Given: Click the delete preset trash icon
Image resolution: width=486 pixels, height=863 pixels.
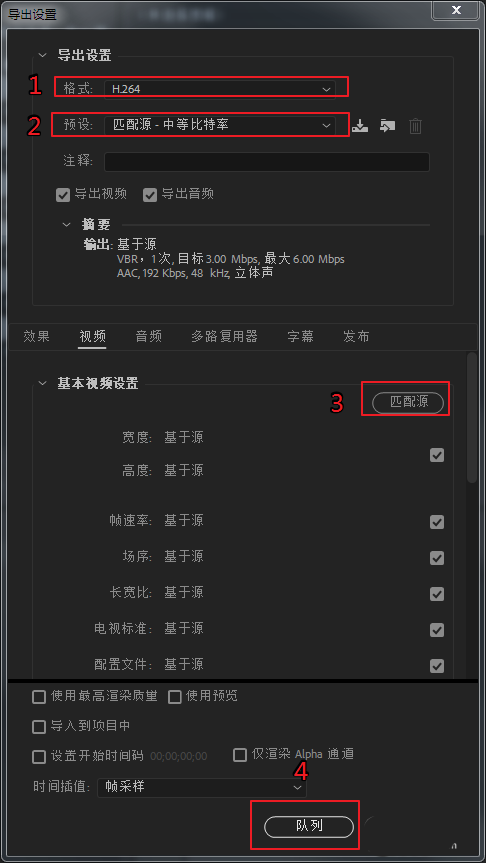Looking at the screenshot, I should point(415,126).
